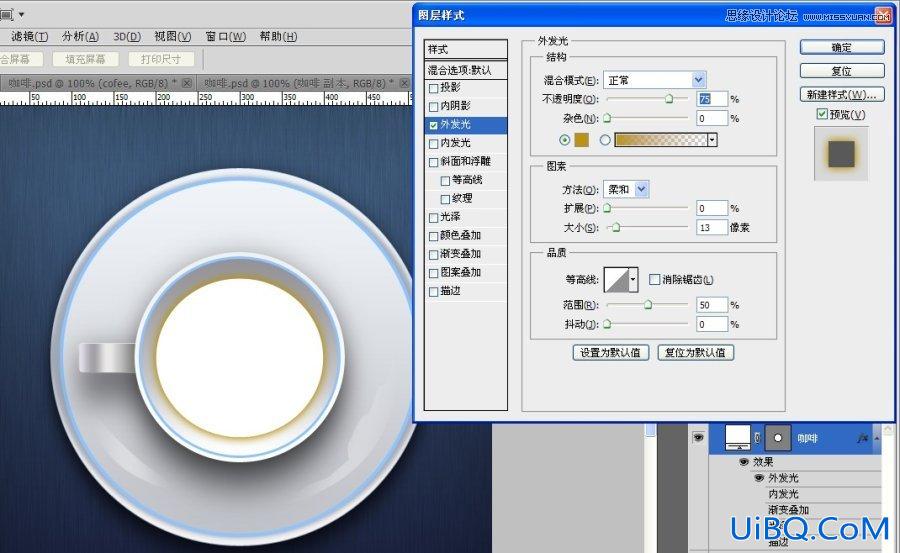900x553 pixels.
Task: Toggle the 预览(V) checkbox
Action: point(822,114)
